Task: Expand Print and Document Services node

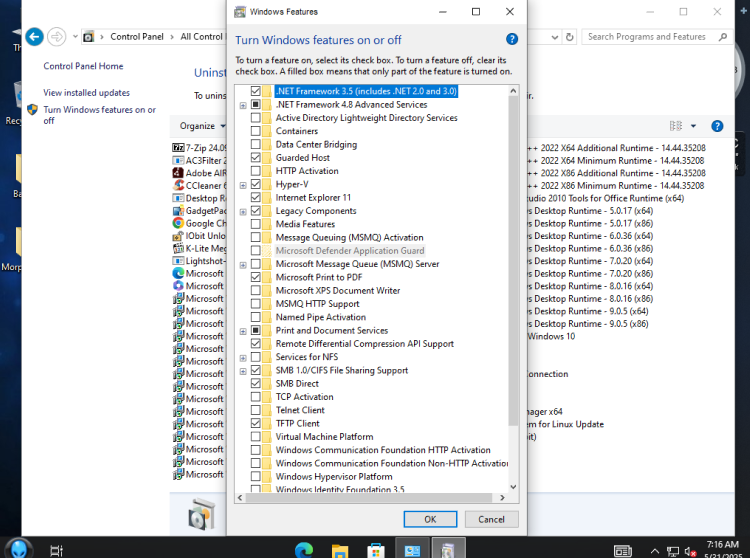Action: (x=243, y=331)
